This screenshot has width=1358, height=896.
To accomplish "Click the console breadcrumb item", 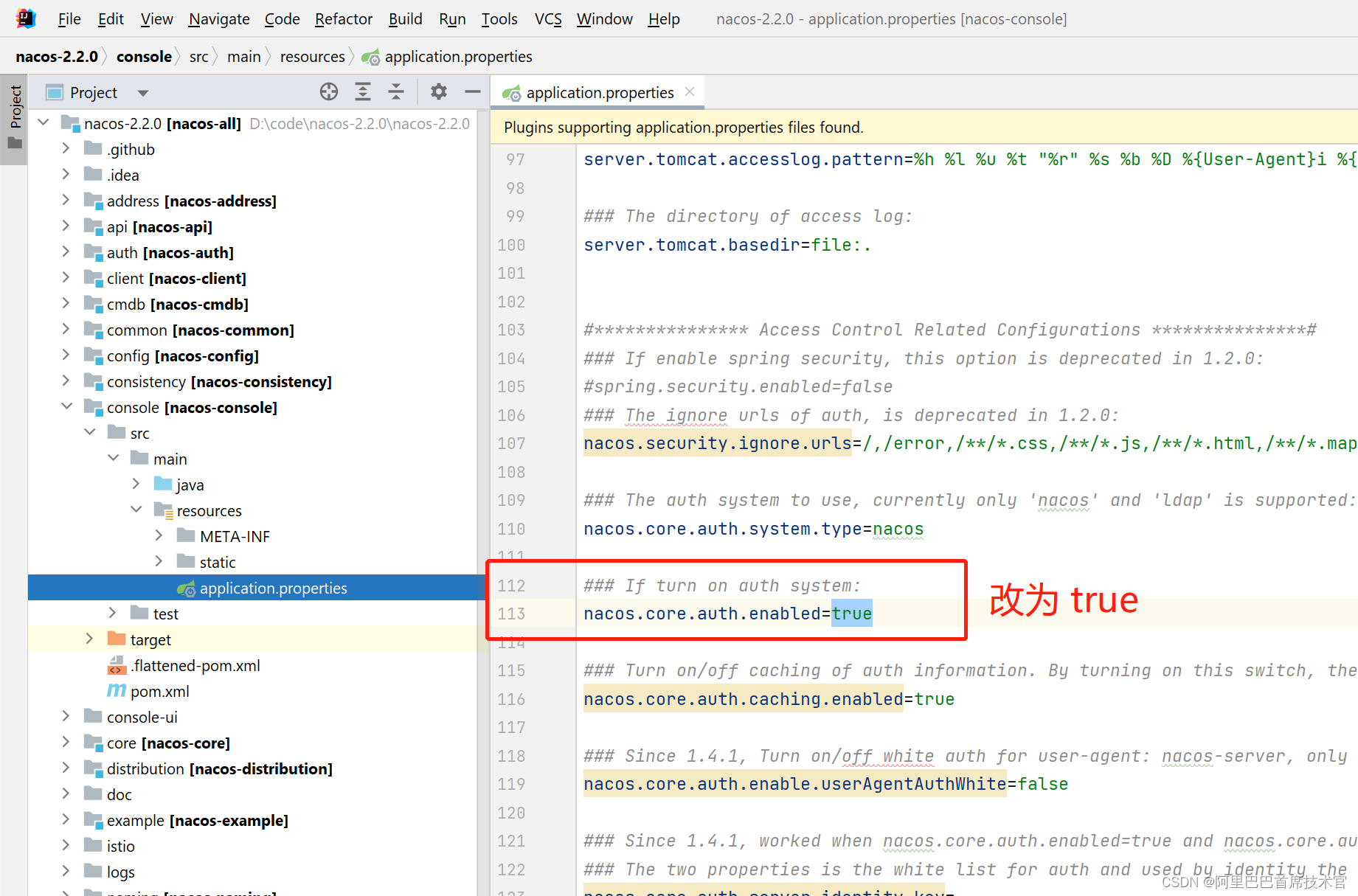I will (x=144, y=57).
